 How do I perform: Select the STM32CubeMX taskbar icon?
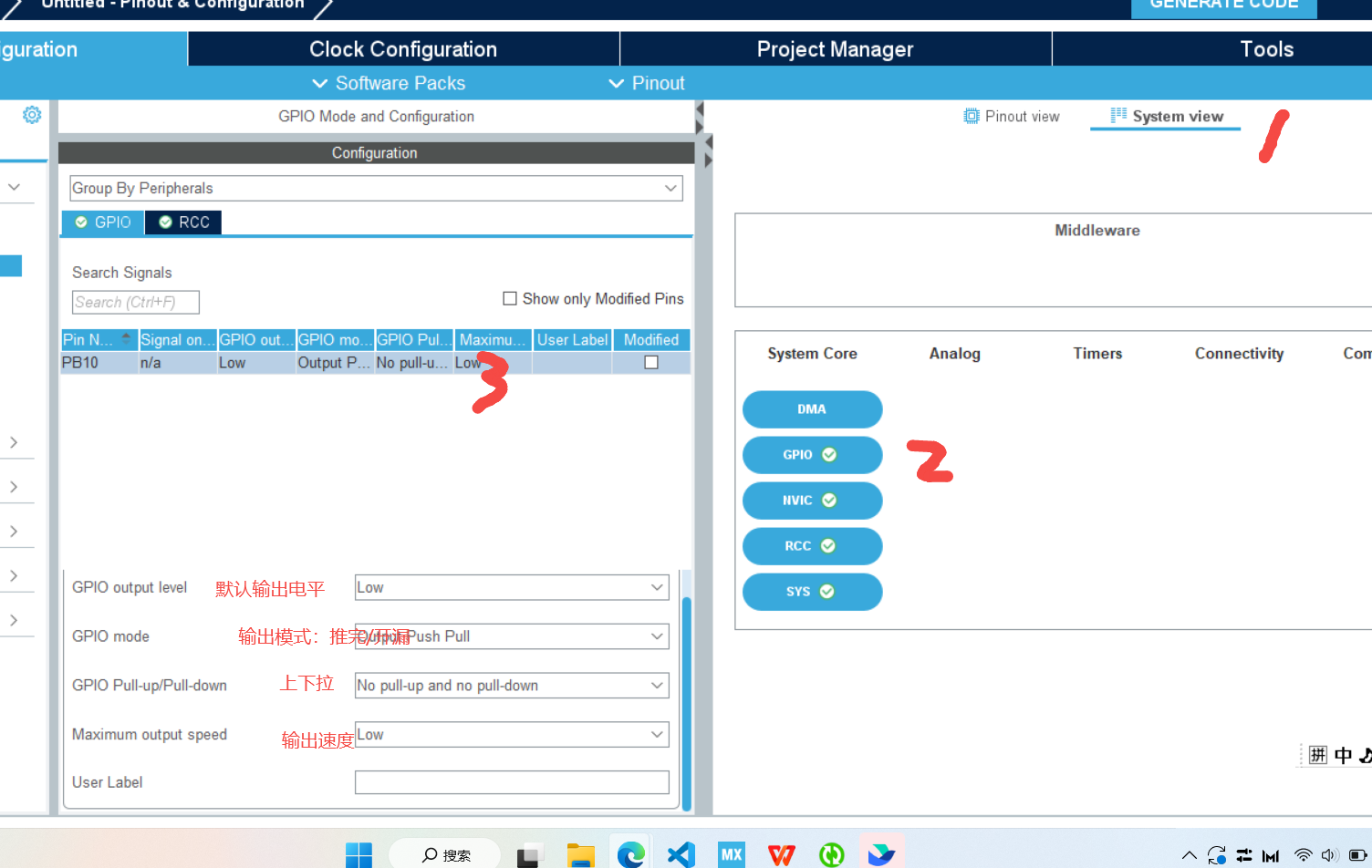(x=732, y=854)
